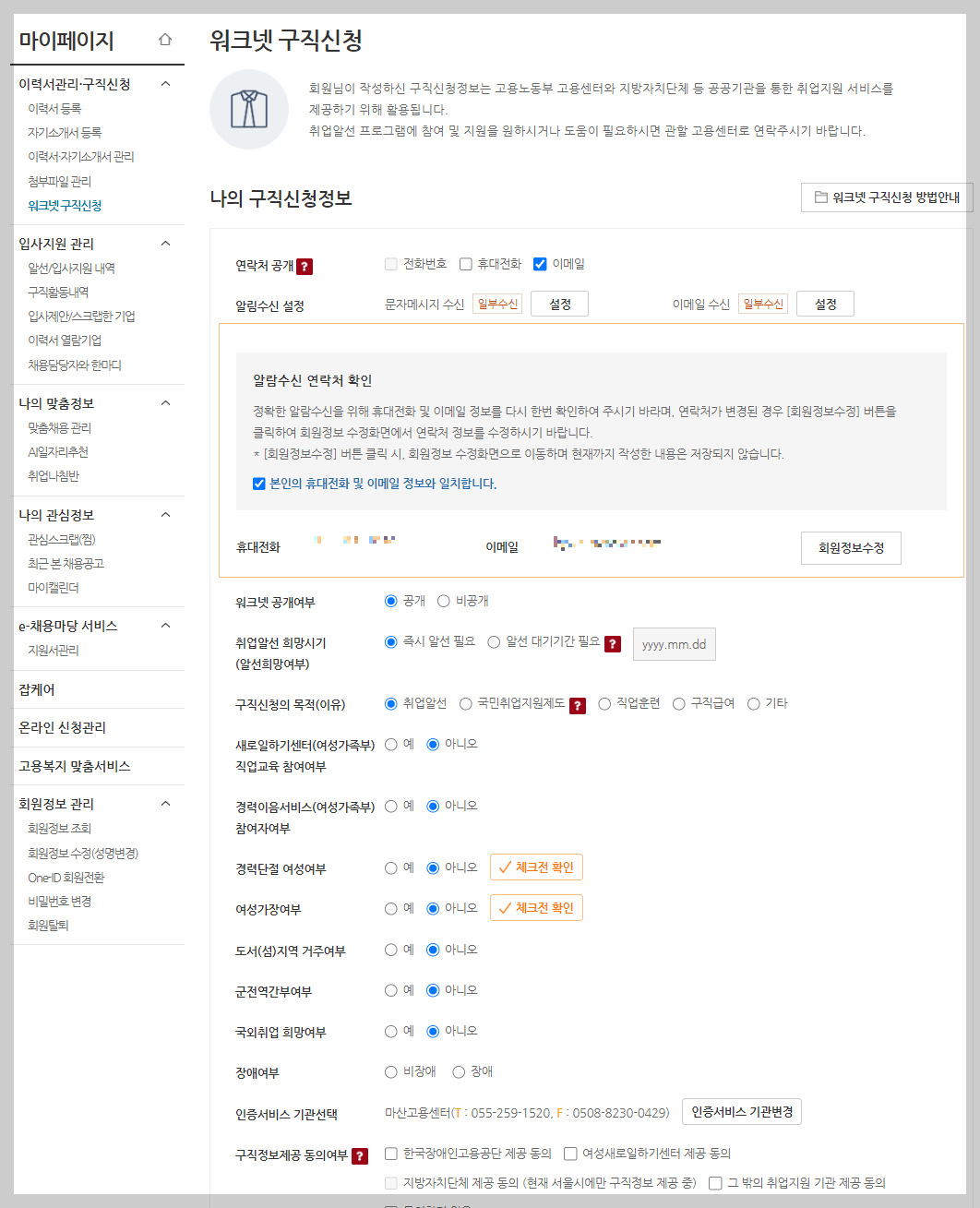The height and width of the screenshot is (1208, 980).
Task: Check 여성새로일하기센터 제공 동의
Action: (570, 1154)
